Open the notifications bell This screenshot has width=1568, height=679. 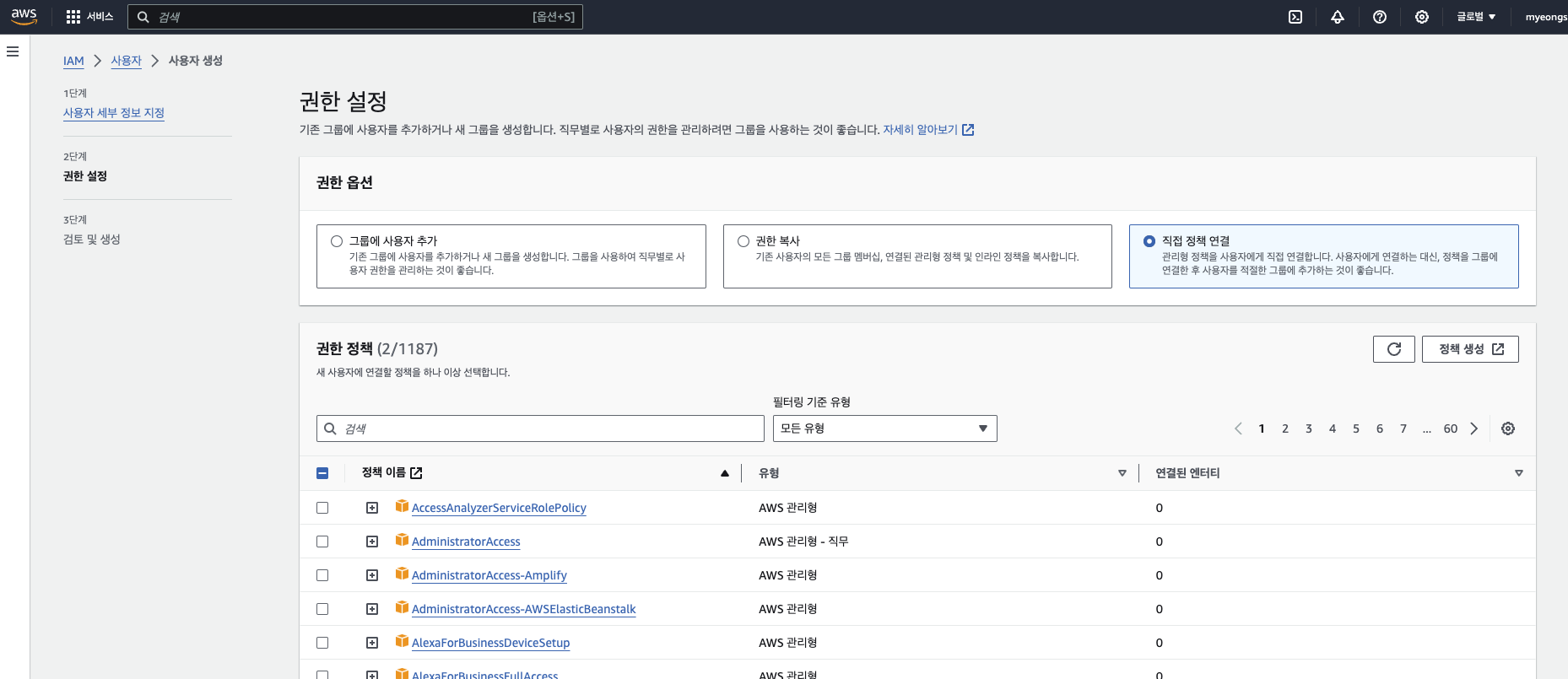[1338, 17]
